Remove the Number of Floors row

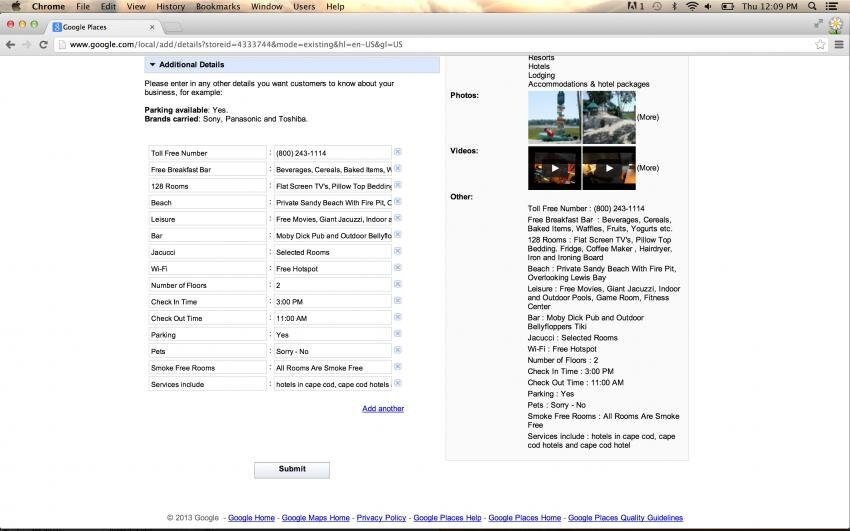(x=397, y=284)
